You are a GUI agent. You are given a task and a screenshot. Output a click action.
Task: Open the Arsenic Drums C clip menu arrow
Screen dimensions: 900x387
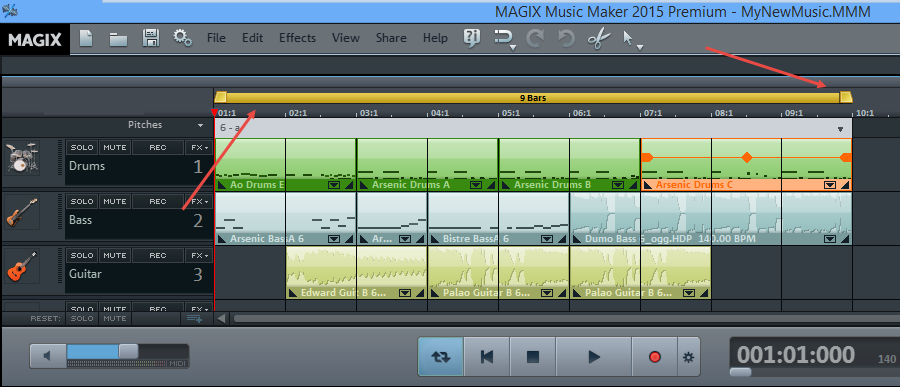829,185
